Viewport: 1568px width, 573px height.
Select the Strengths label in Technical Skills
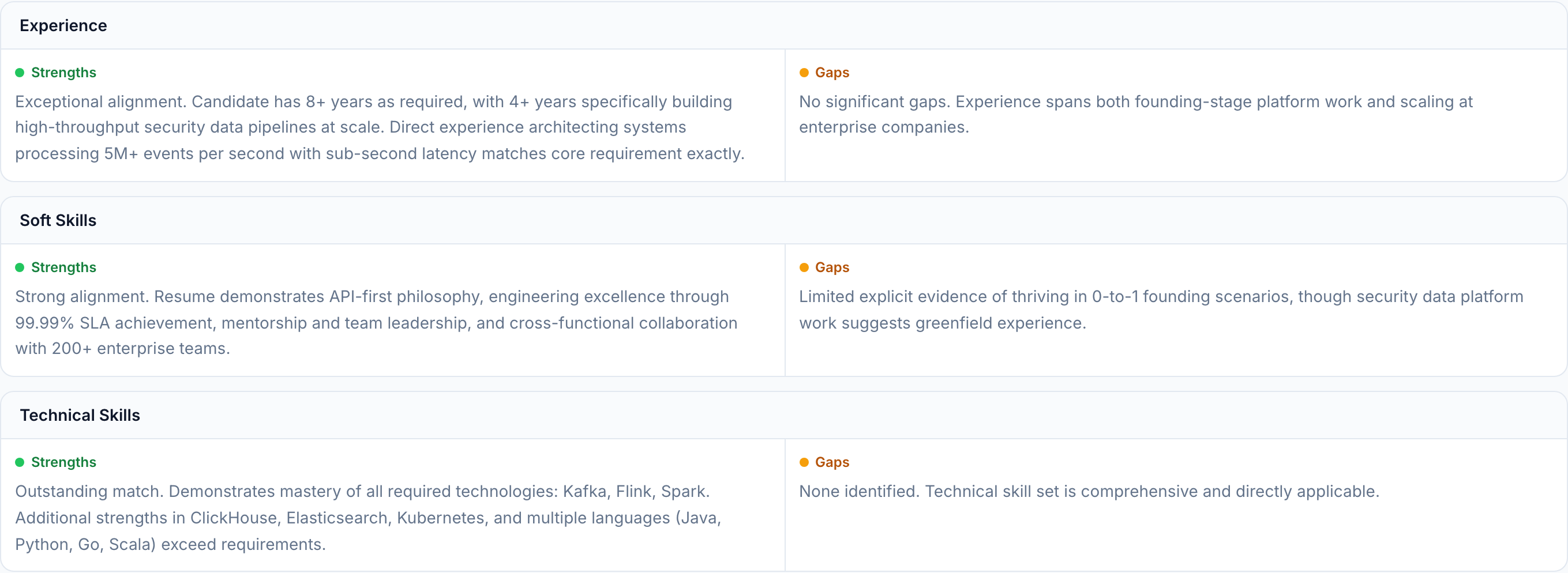63,462
